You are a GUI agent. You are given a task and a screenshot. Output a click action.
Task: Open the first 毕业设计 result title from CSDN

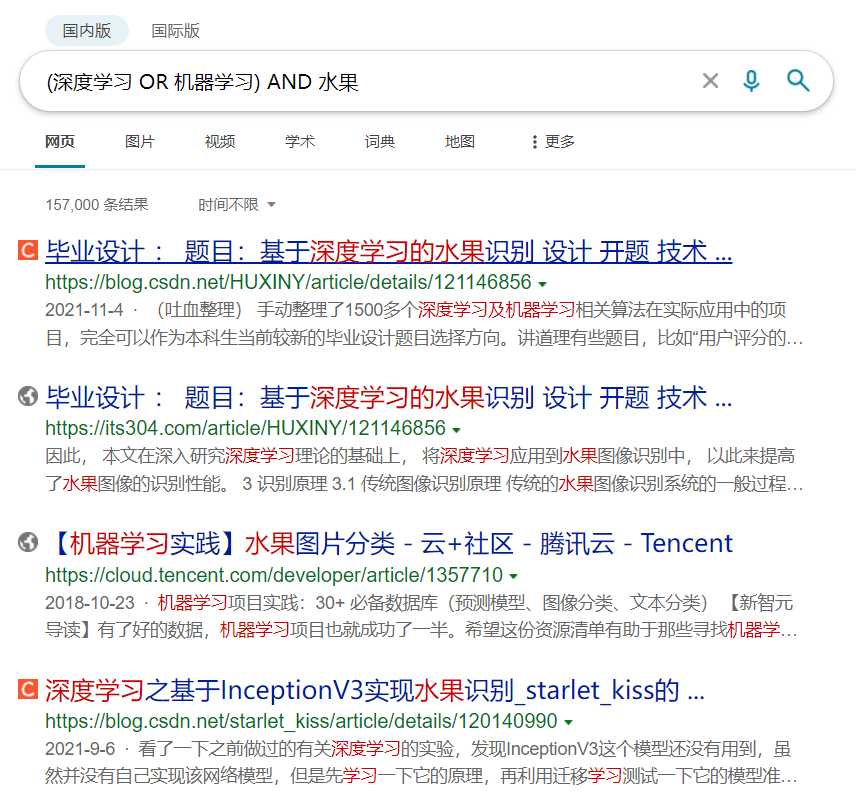(389, 252)
